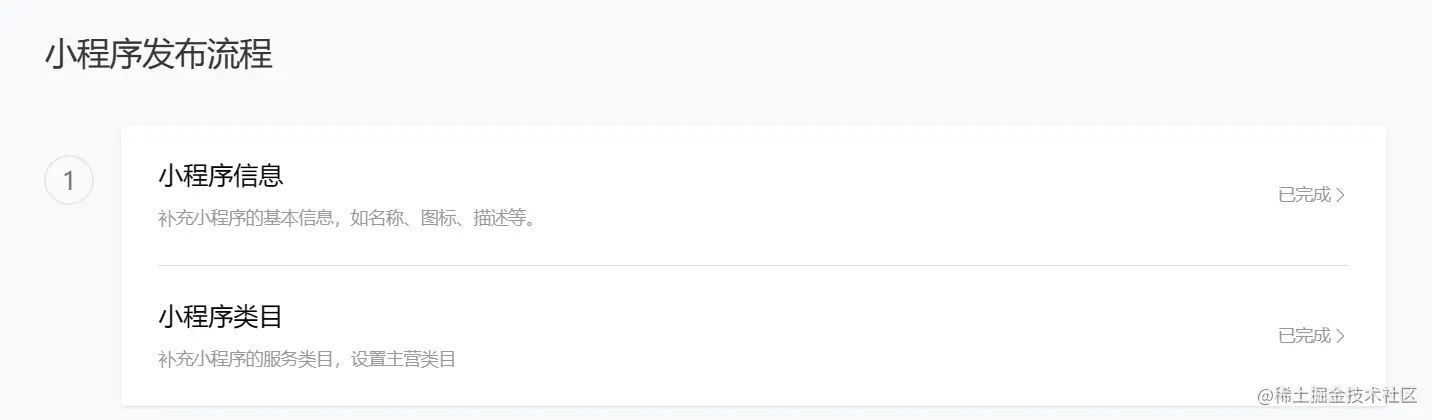
Task: Click the @ symbol in the watermark
Action: [1266, 395]
